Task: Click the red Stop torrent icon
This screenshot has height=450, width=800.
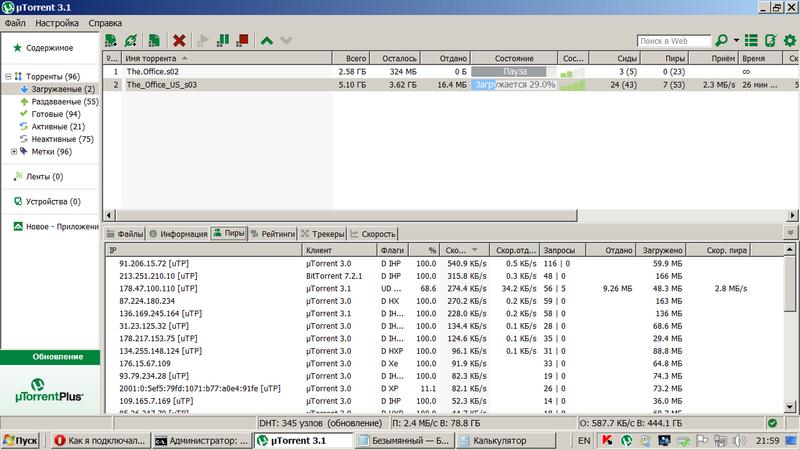Action: 242,40
